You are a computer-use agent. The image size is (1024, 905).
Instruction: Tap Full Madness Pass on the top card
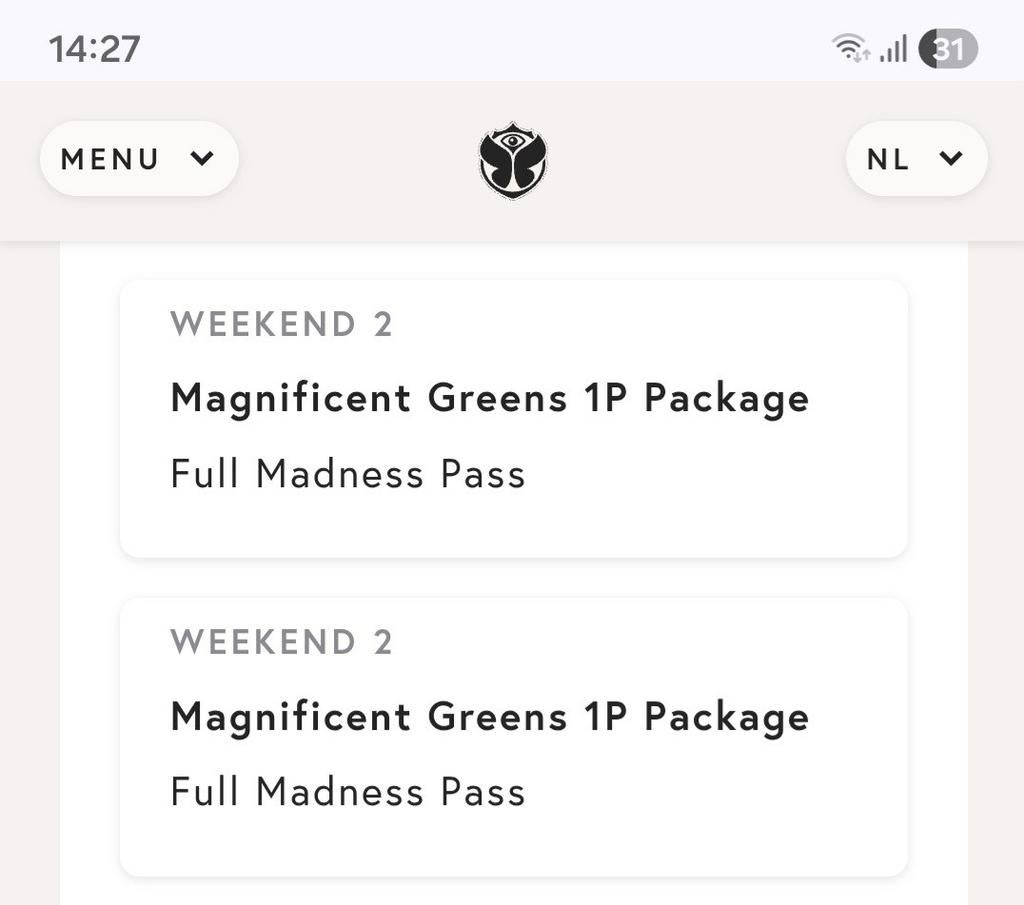click(348, 473)
